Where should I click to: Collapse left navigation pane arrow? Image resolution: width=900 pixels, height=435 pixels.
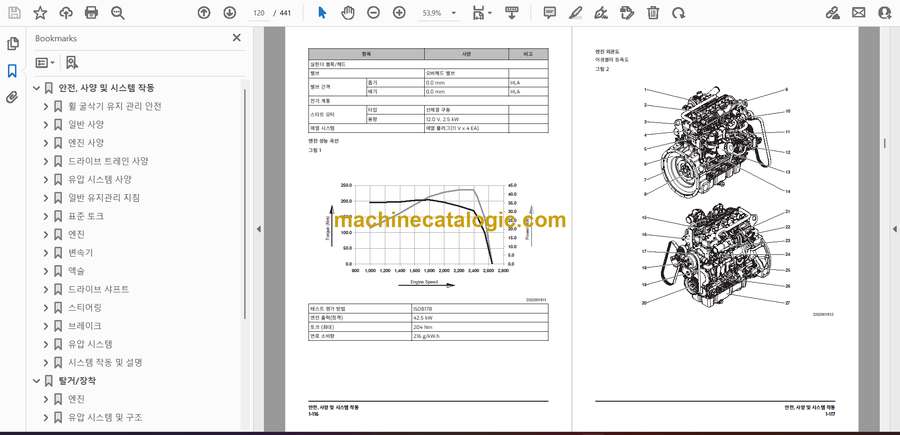pos(258,229)
